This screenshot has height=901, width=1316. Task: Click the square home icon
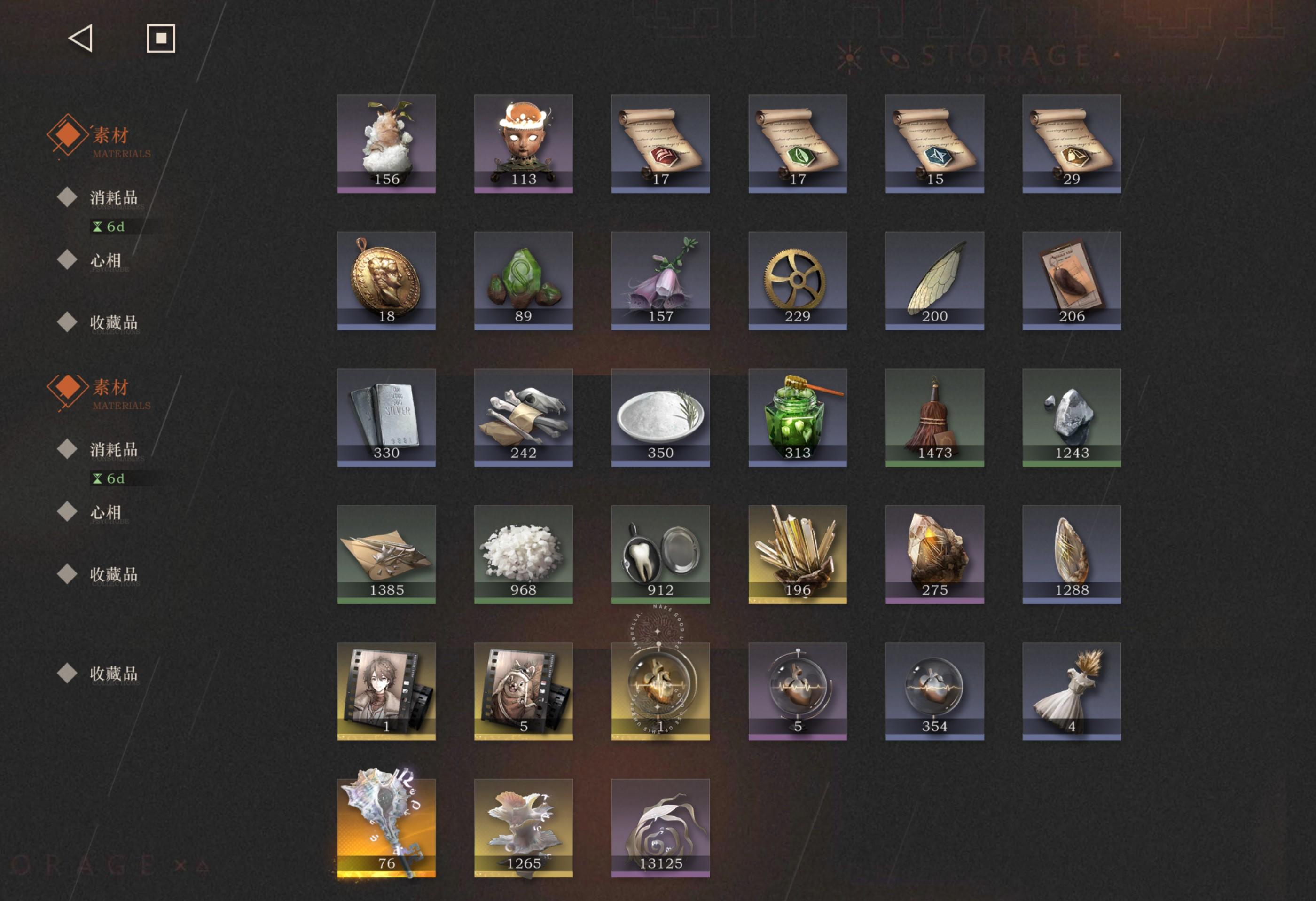(161, 39)
